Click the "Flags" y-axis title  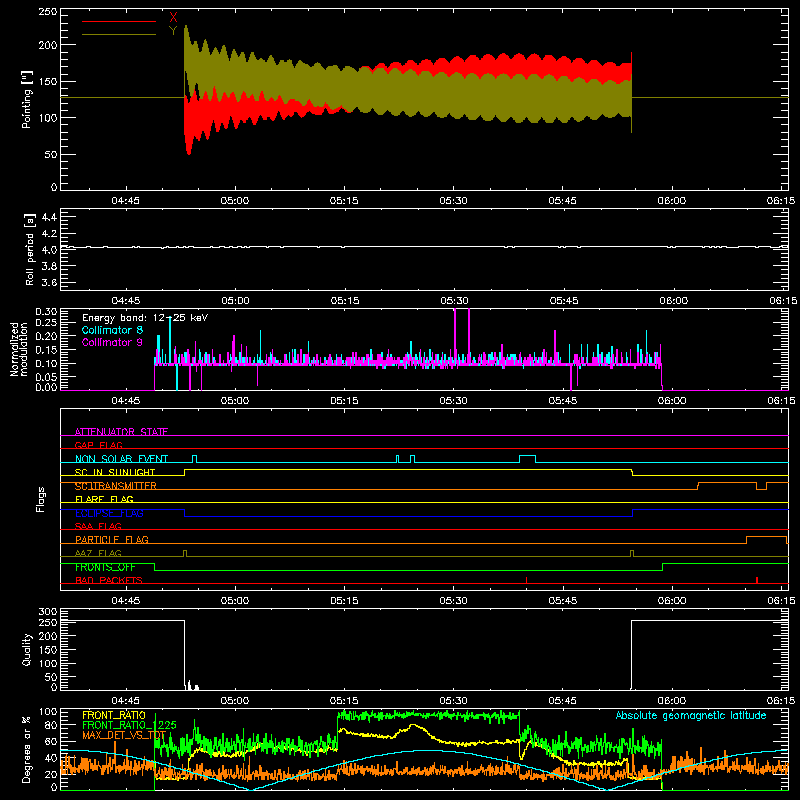(40, 499)
